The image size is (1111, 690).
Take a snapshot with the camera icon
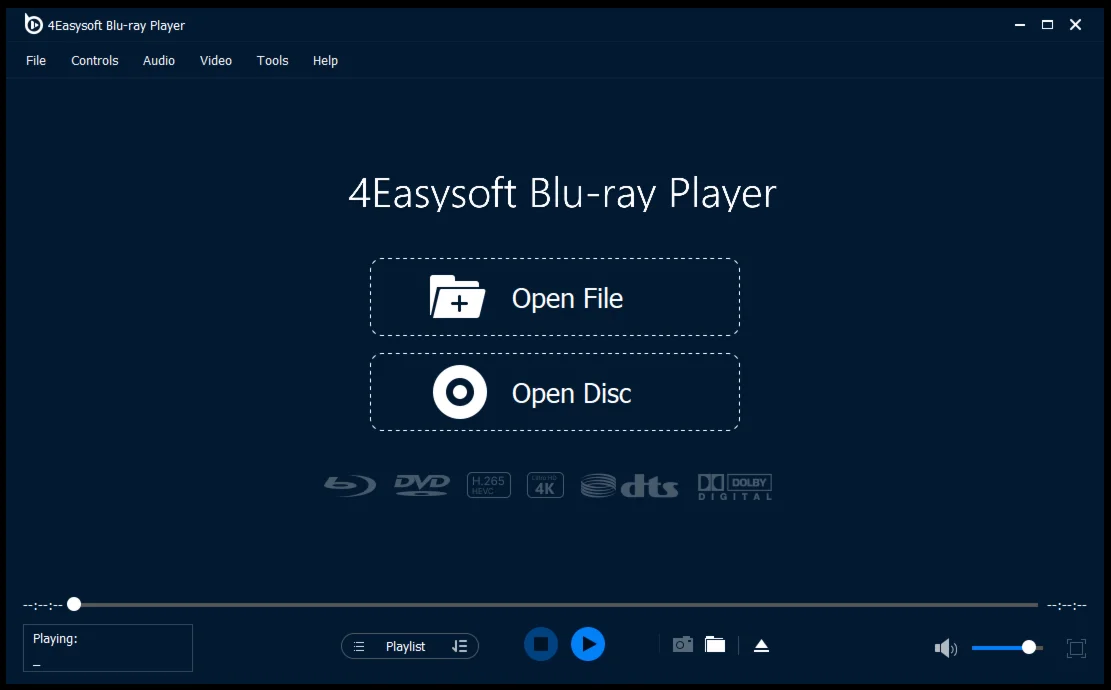(683, 645)
